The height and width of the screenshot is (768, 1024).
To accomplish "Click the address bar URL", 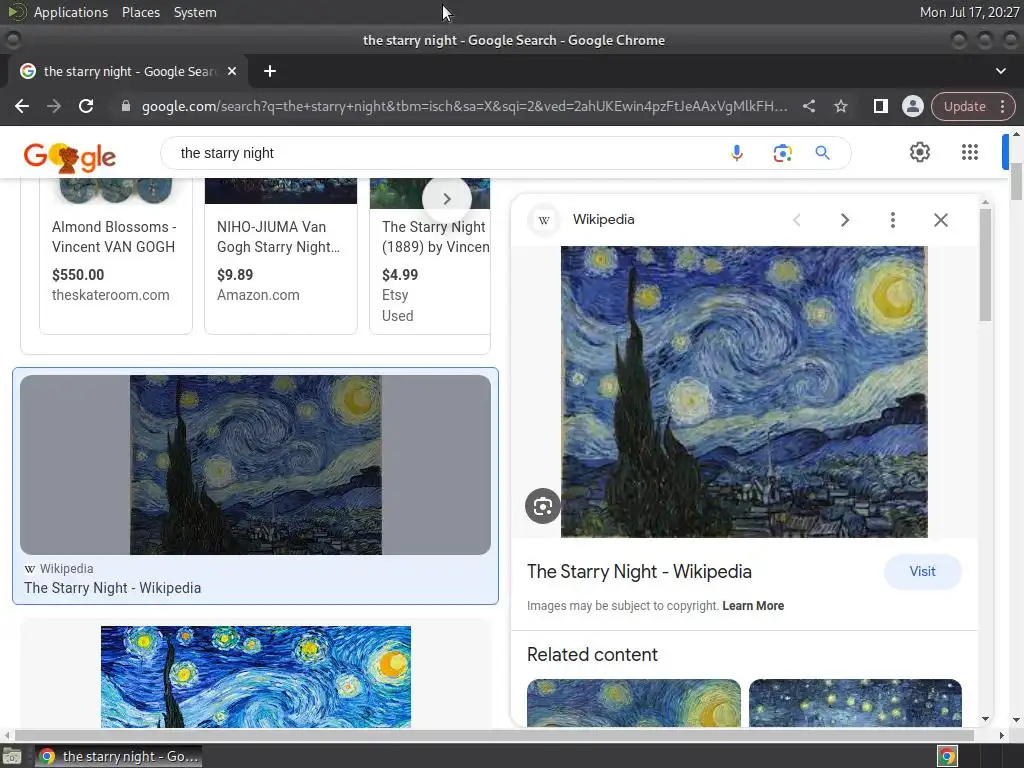I will coord(464,106).
